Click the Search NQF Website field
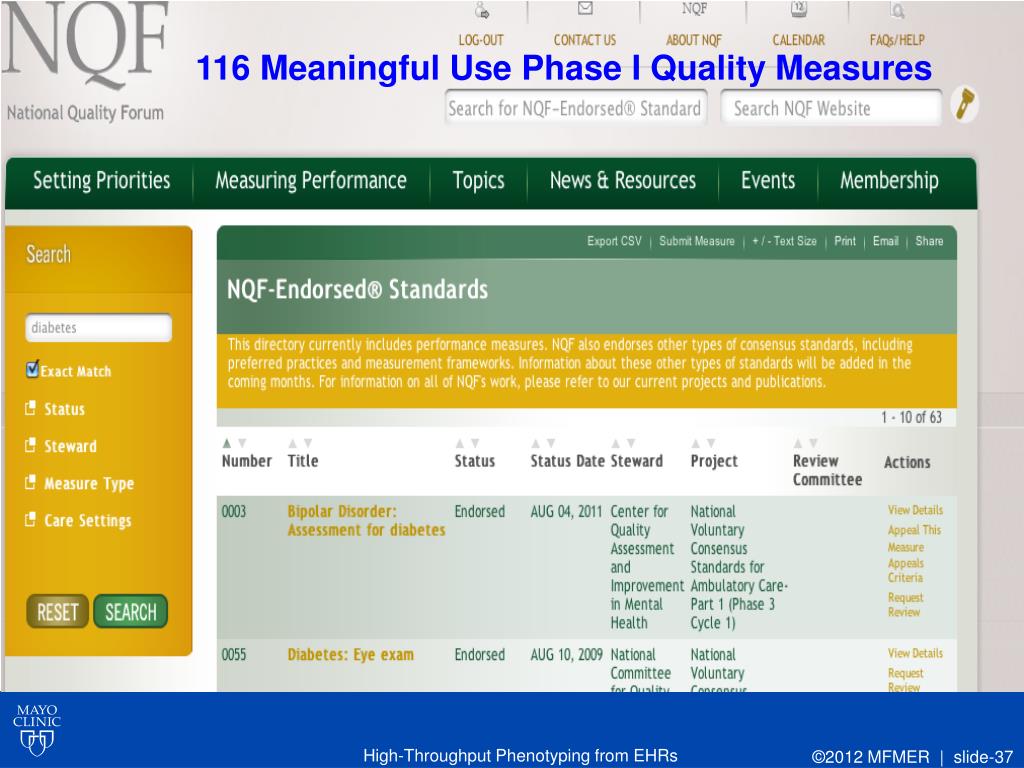Image resolution: width=1024 pixels, height=768 pixels. point(831,108)
